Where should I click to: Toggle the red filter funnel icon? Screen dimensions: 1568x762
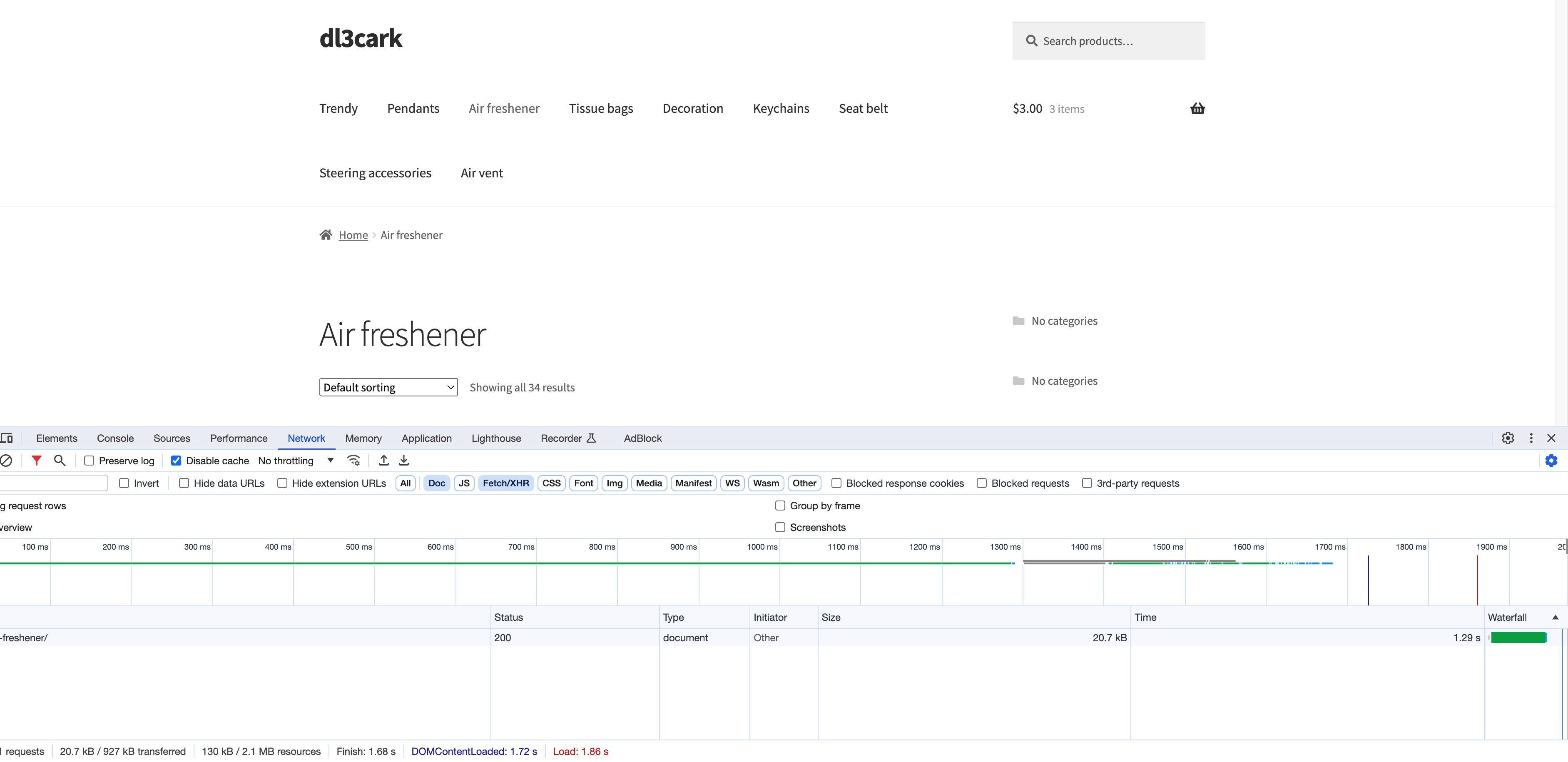click(x=37, y=461)
